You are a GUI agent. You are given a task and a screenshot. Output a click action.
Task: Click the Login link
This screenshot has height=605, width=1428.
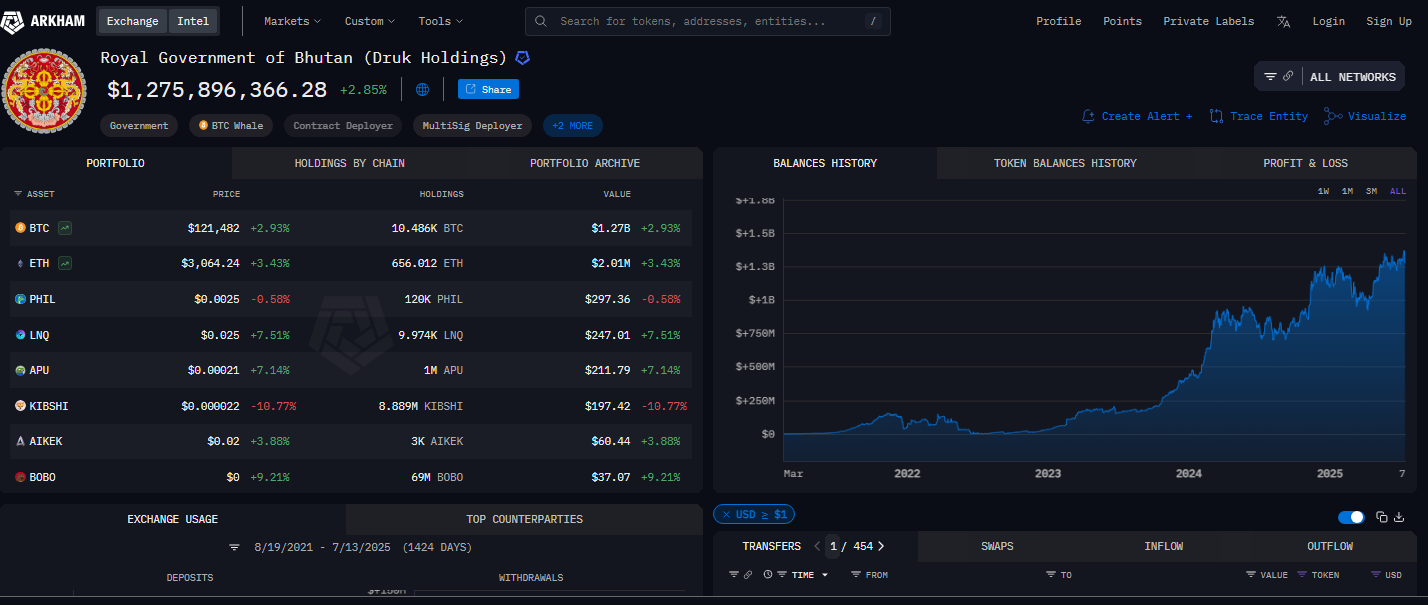pyautogui.click(x=1328, y=21)
